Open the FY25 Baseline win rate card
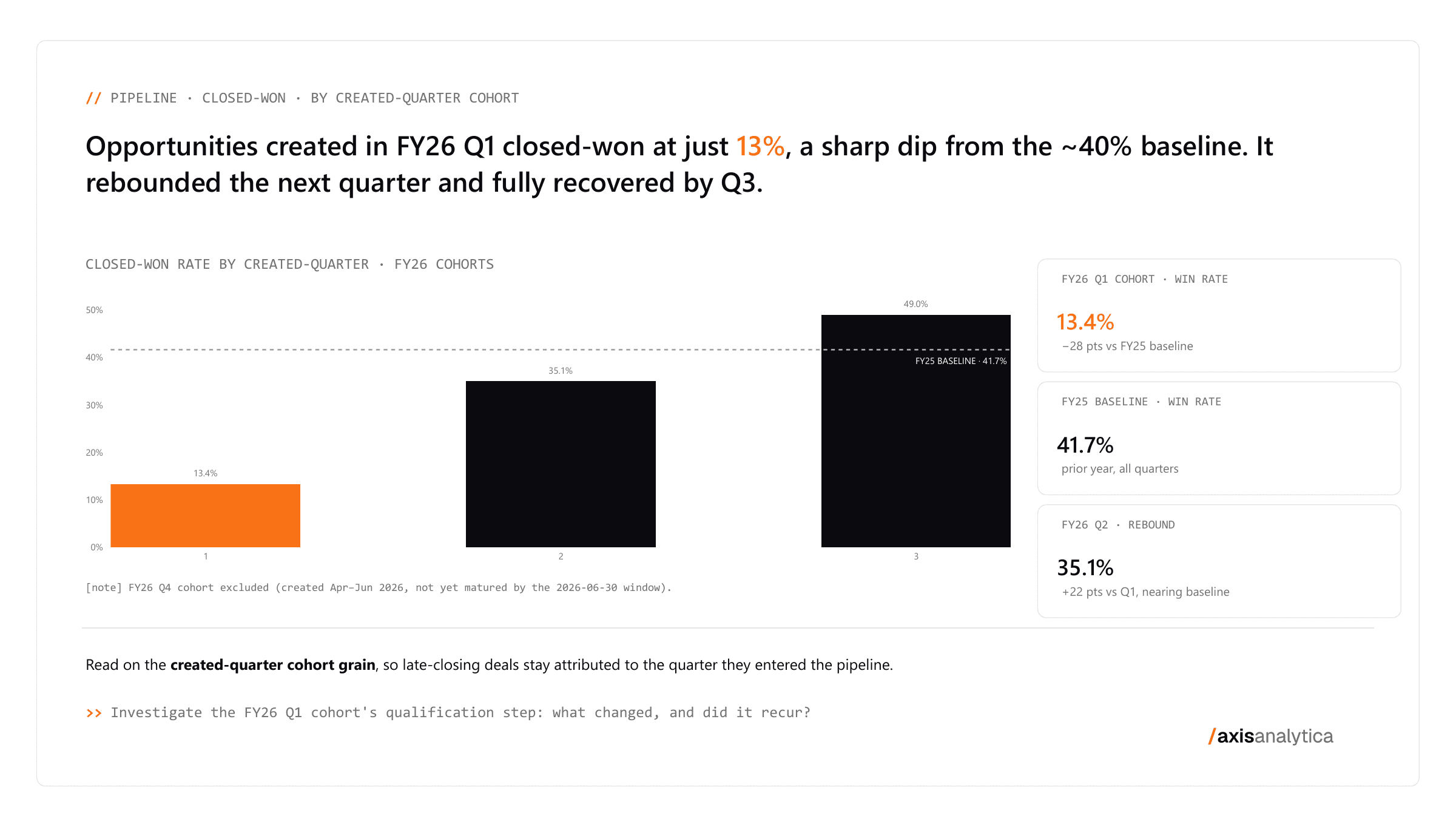This screenshot has width=1456, height=827. [1219, 438]
